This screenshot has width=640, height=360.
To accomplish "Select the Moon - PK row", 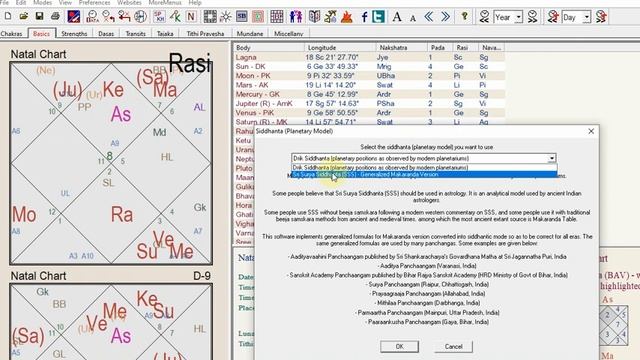I will pos(369,76).
